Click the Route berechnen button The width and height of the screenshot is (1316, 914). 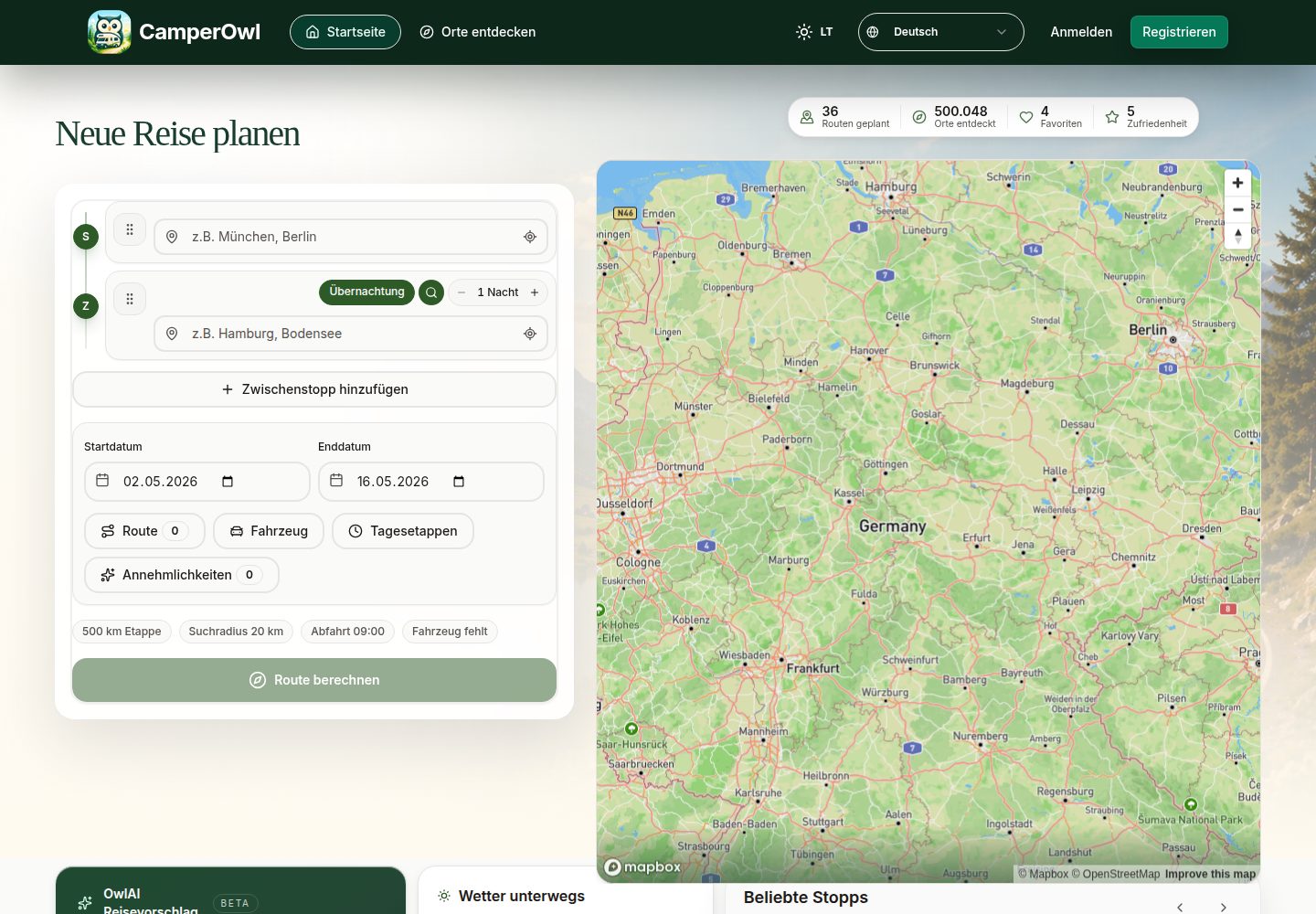(x=314, y=680)
